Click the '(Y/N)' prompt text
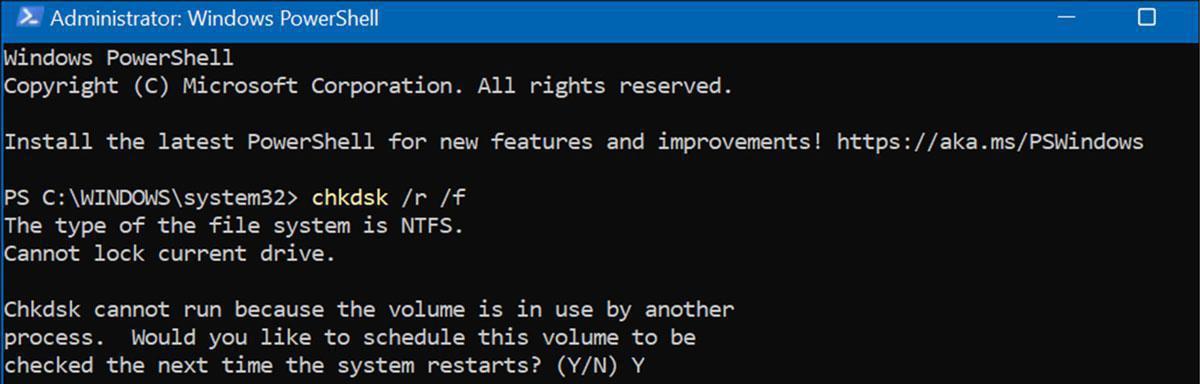Image resolution: width=1200 pixels, height=384 pixels. point(585,365)
